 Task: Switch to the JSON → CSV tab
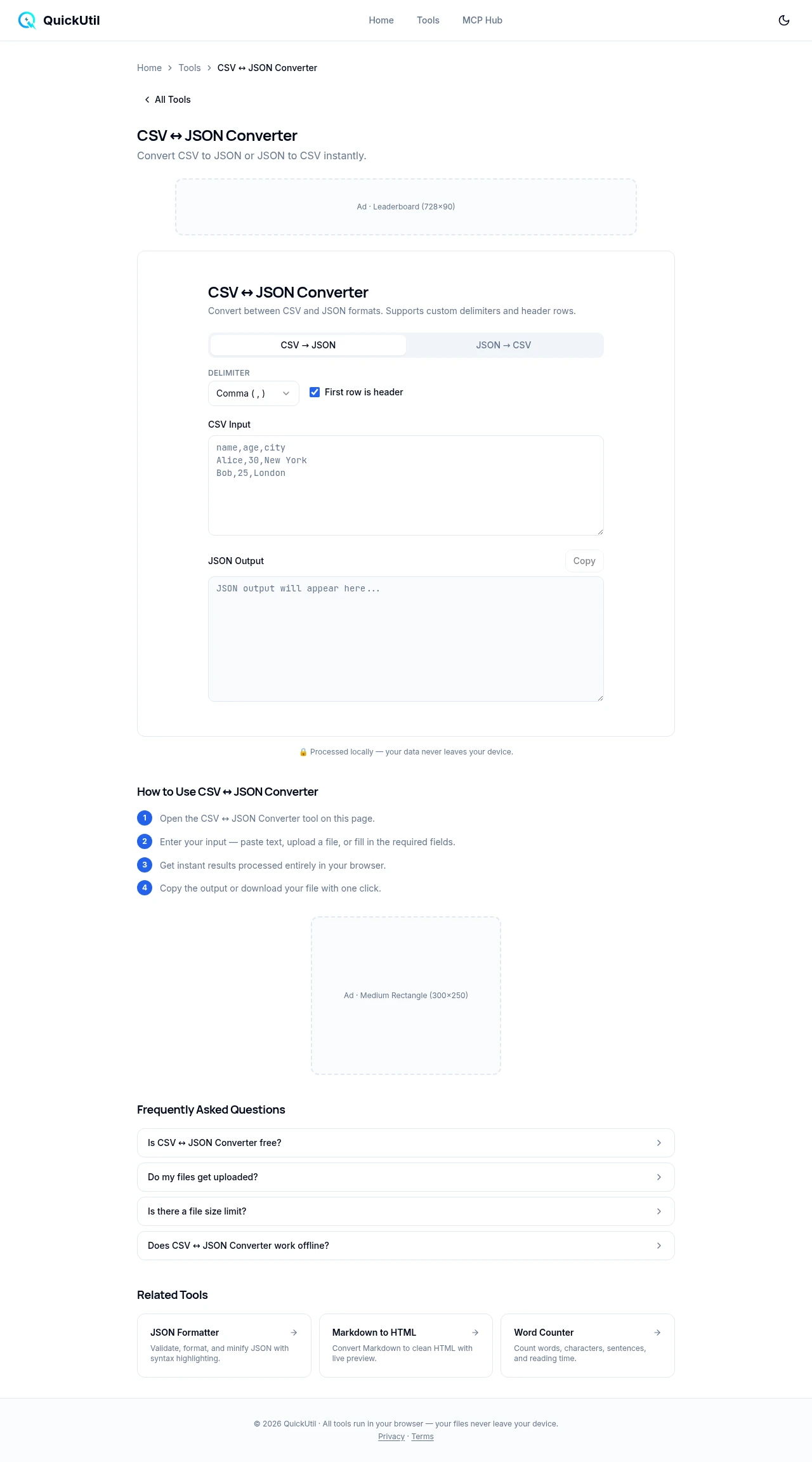[504, 345]
